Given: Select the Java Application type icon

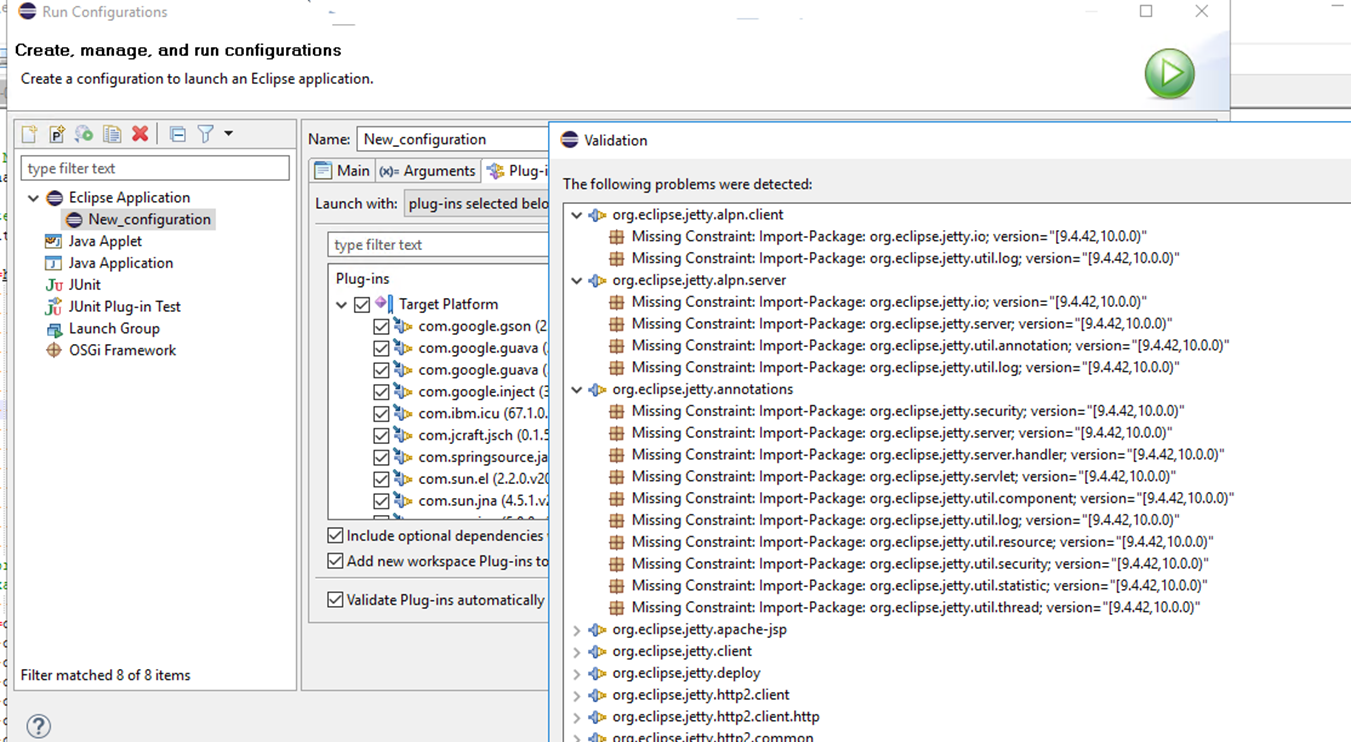Looking at the screenshot, I should (53, 263).
